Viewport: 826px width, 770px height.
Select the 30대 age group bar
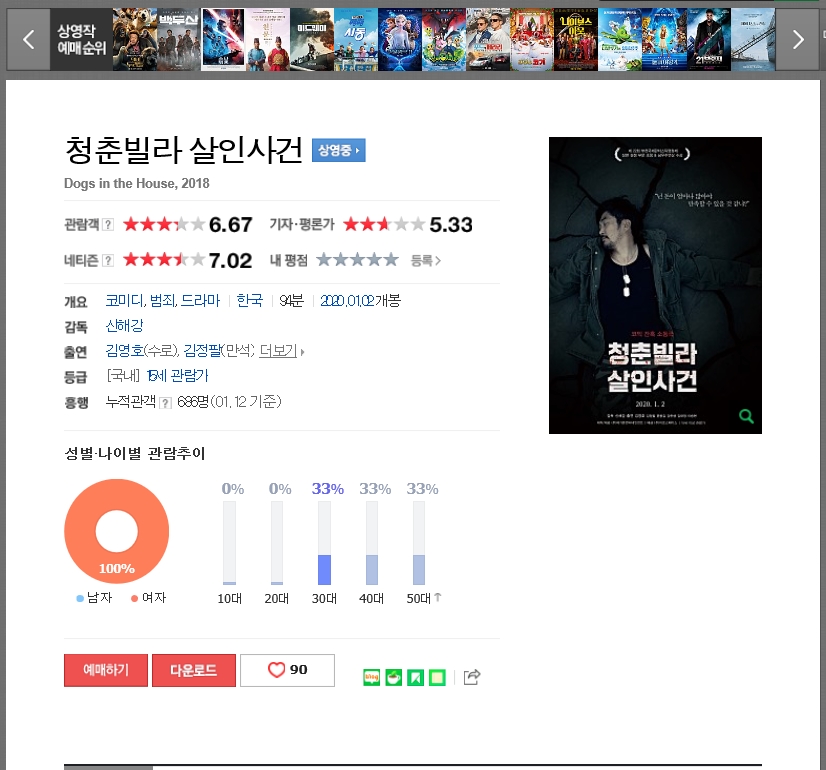pos(324,543)
